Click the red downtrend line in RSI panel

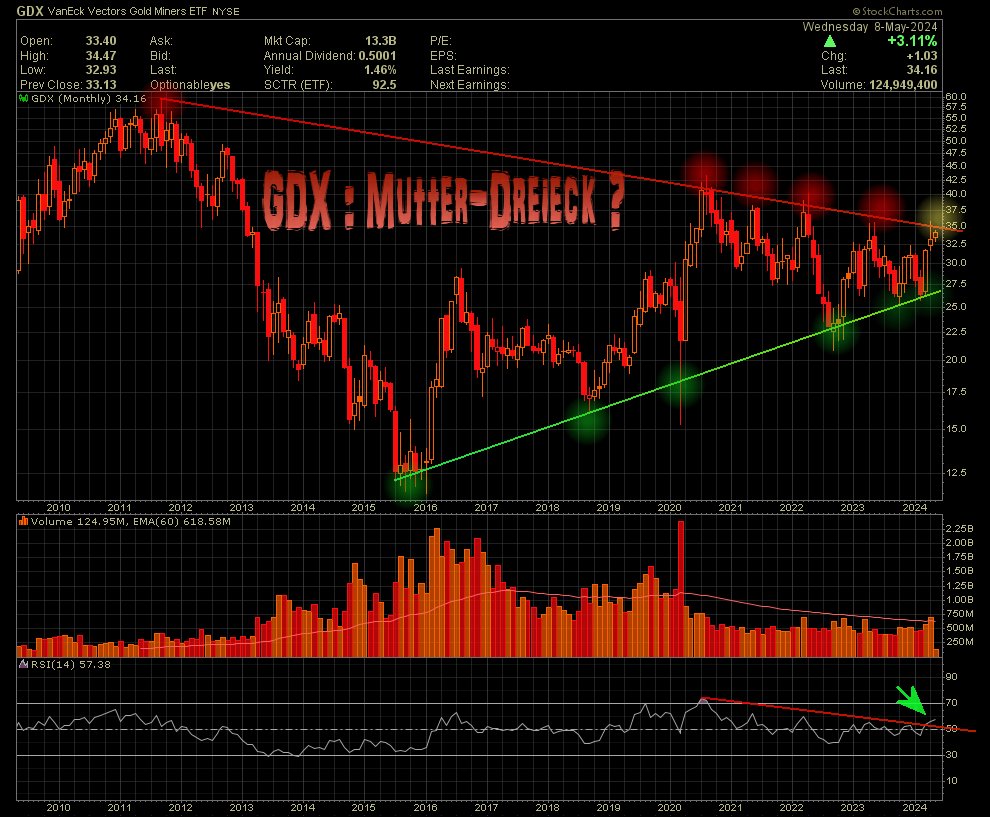point(840,714)
